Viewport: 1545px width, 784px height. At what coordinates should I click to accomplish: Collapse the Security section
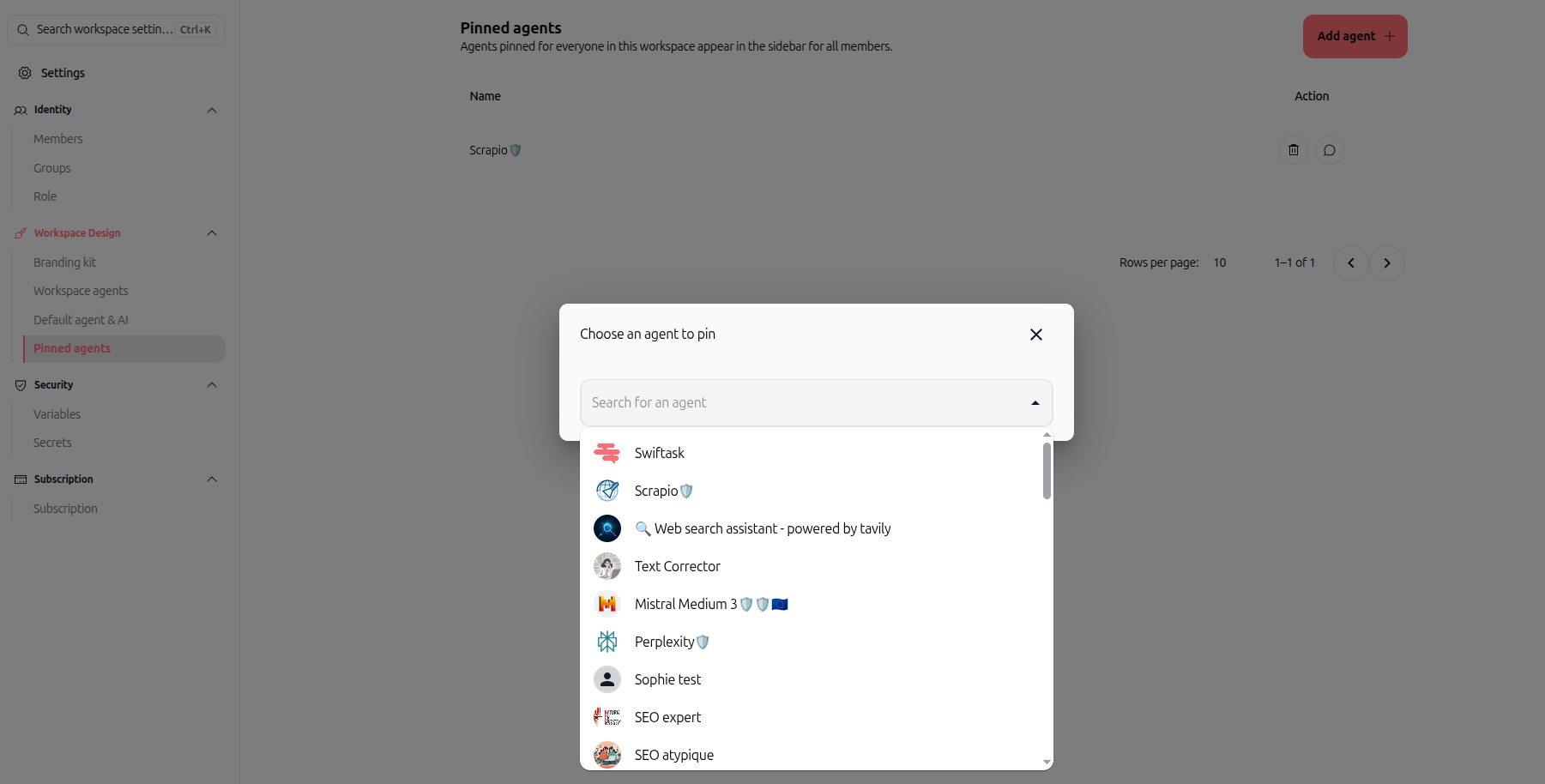pos(212,385)
